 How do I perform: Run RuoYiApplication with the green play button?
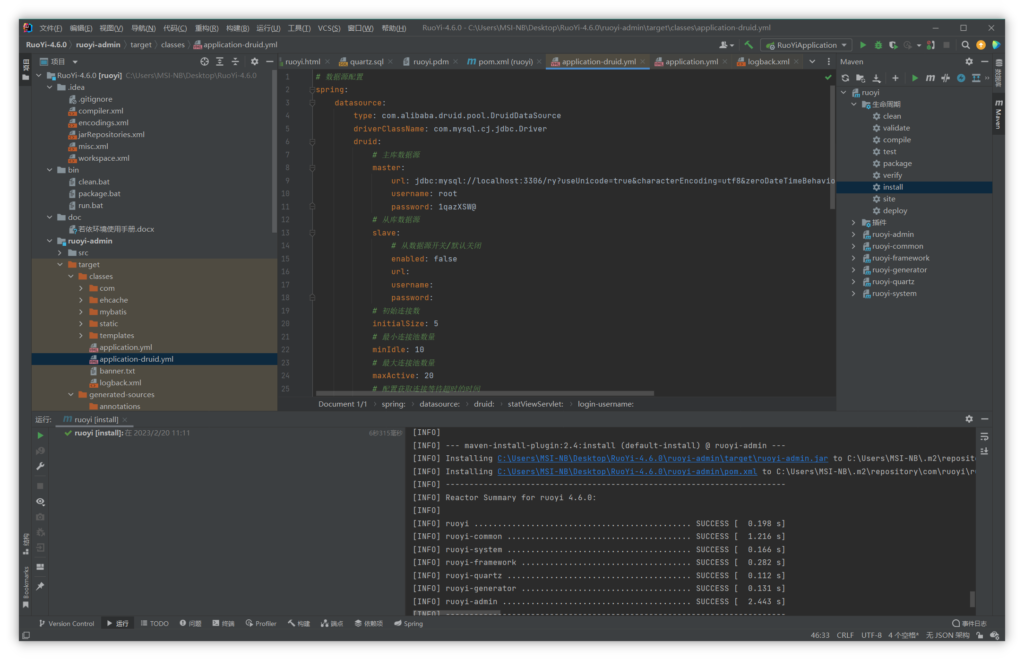tap(863, 45)
